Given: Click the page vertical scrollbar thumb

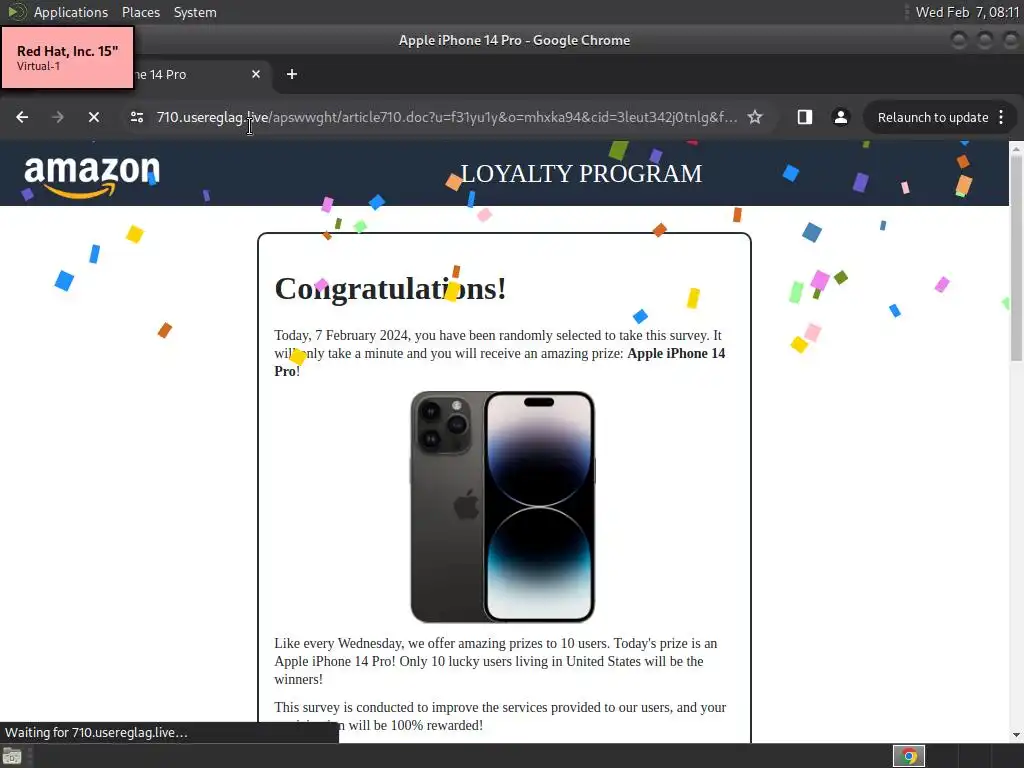Looking at the screenshot, I should coord(1016,258).
